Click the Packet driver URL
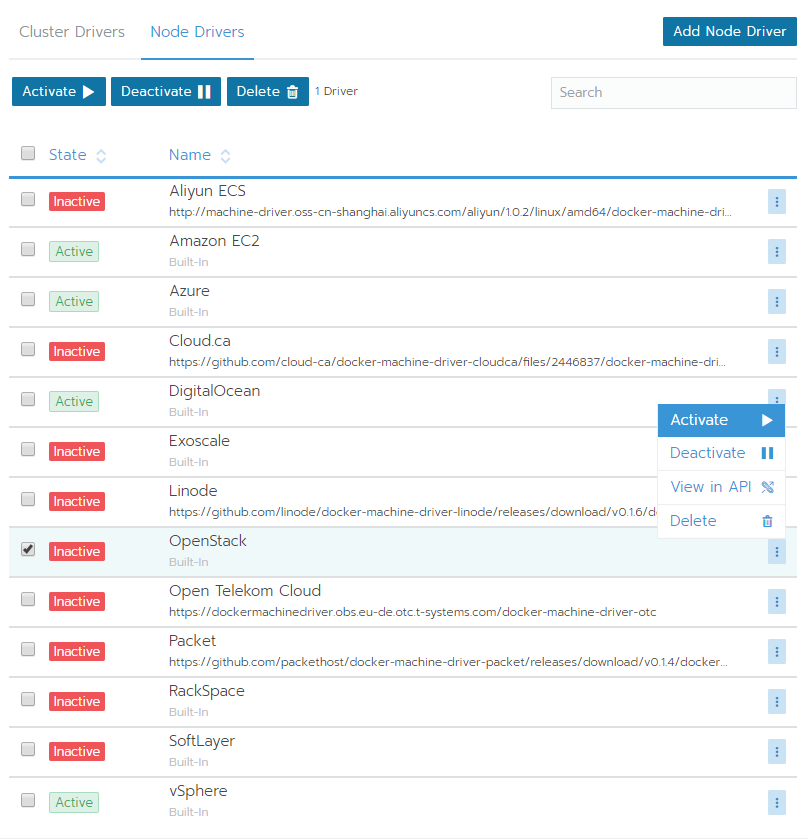 (x=448, y=662)
